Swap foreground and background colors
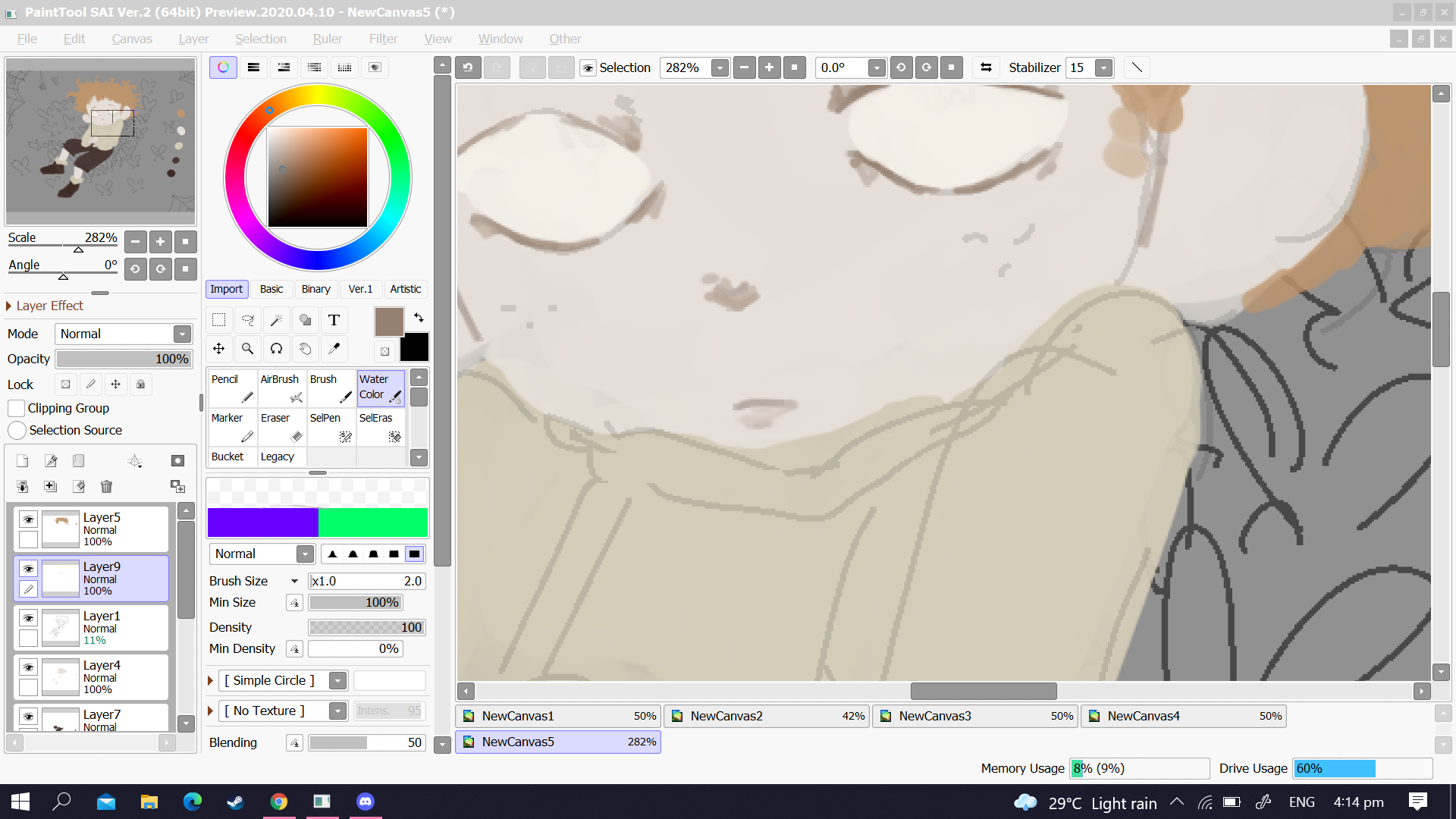The image size is (1456, 819). [x=419, y=318]
